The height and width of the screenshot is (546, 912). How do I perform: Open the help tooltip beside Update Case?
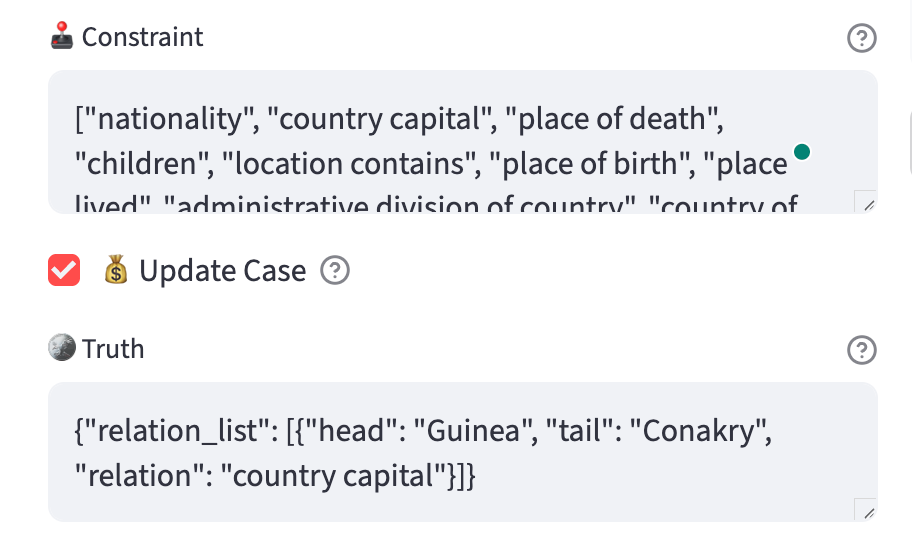tap(335, 270)
